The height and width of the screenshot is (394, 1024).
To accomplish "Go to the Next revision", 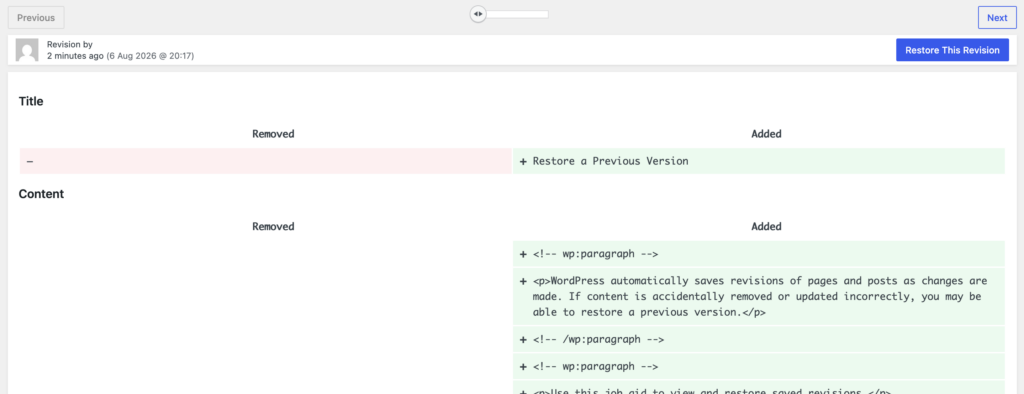I will [x=997, y=18].
